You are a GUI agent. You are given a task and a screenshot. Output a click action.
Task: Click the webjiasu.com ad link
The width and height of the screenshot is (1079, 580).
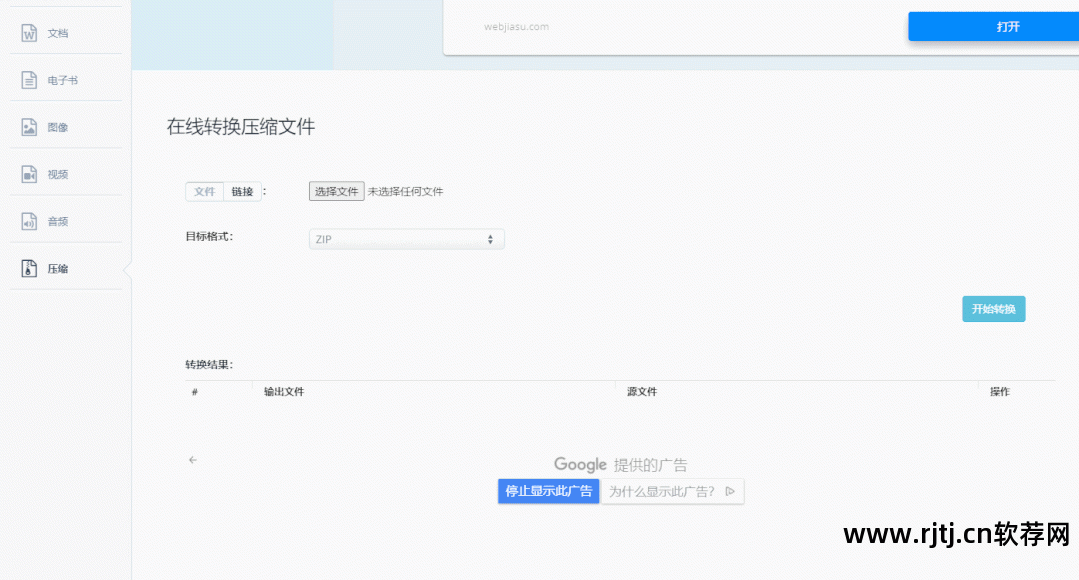[x=515, y=27]
